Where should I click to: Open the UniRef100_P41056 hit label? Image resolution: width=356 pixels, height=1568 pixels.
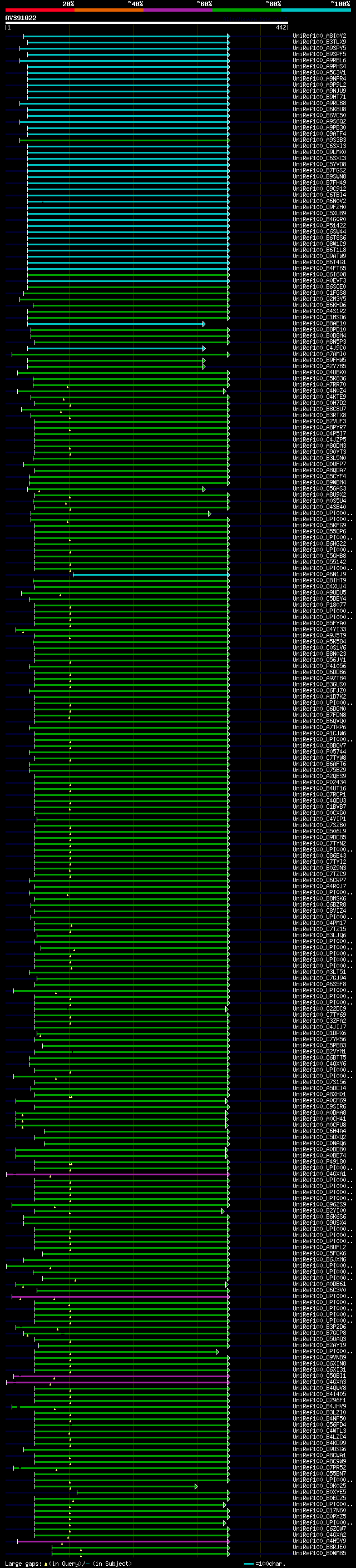tap(319, 666)
